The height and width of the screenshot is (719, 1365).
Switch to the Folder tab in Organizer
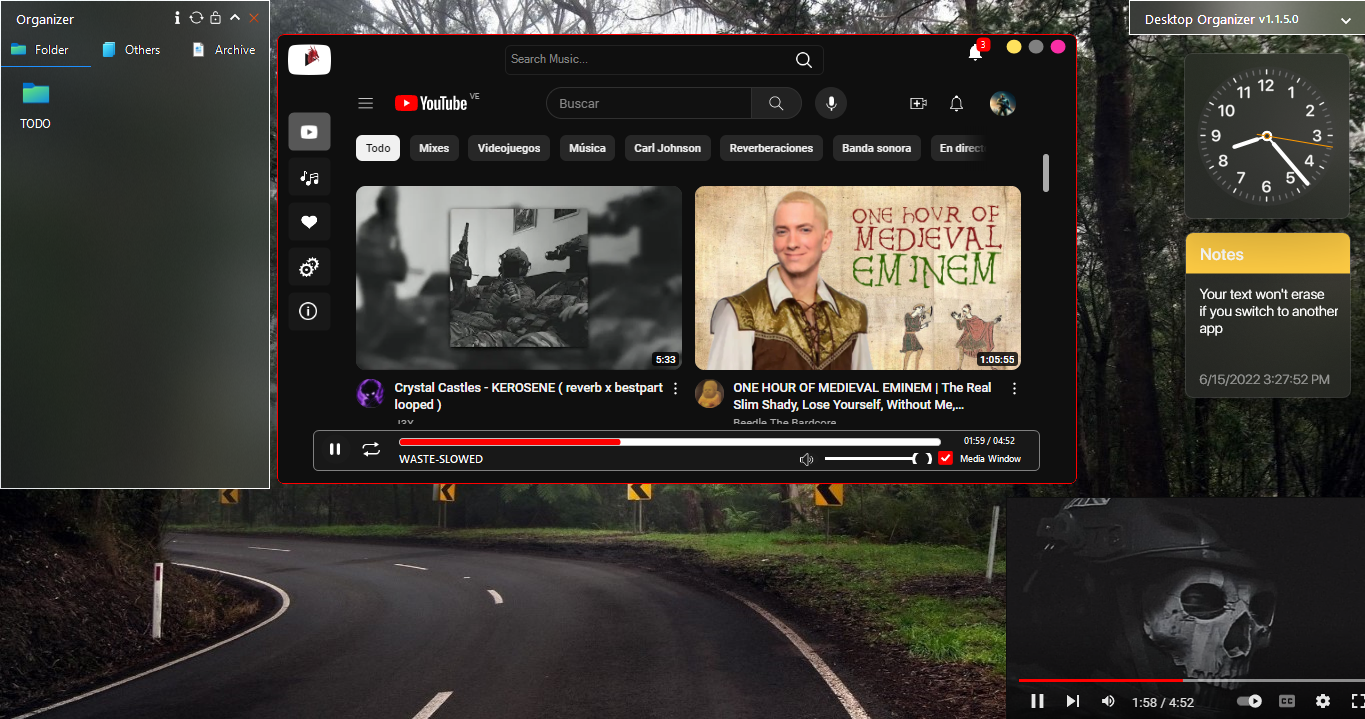pyautogui.click(x=46, y=49)
